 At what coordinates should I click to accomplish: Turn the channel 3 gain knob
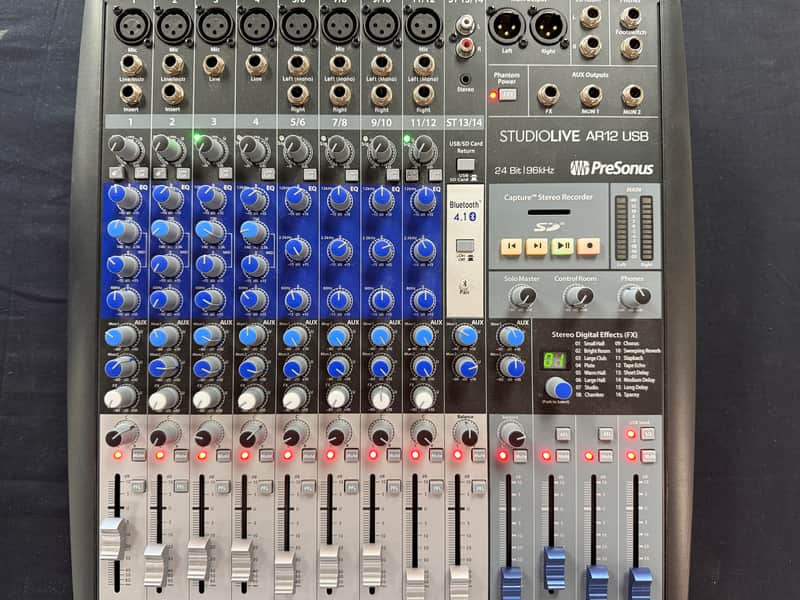[211, 149]
